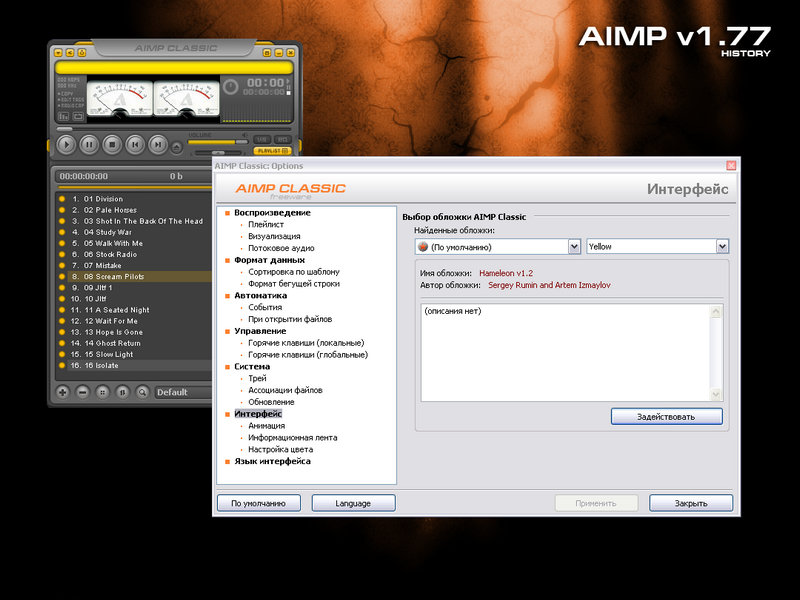Screen dimensions: 800x600
Task: Click the Закрыть button
Action: coord(691,503)
